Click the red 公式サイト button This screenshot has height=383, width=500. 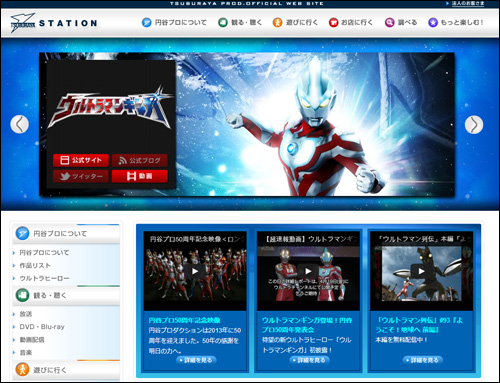(81, 160)
